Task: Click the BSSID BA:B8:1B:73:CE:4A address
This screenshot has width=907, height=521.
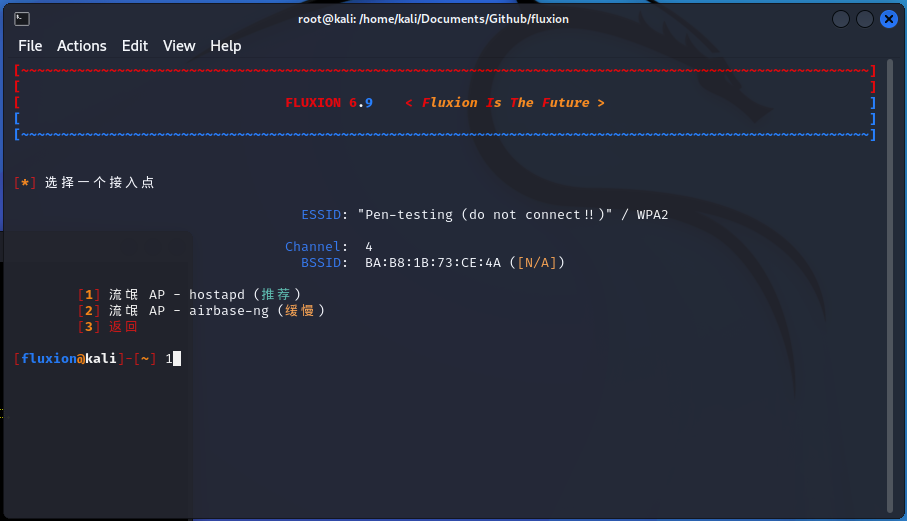Action: (433, 263)
